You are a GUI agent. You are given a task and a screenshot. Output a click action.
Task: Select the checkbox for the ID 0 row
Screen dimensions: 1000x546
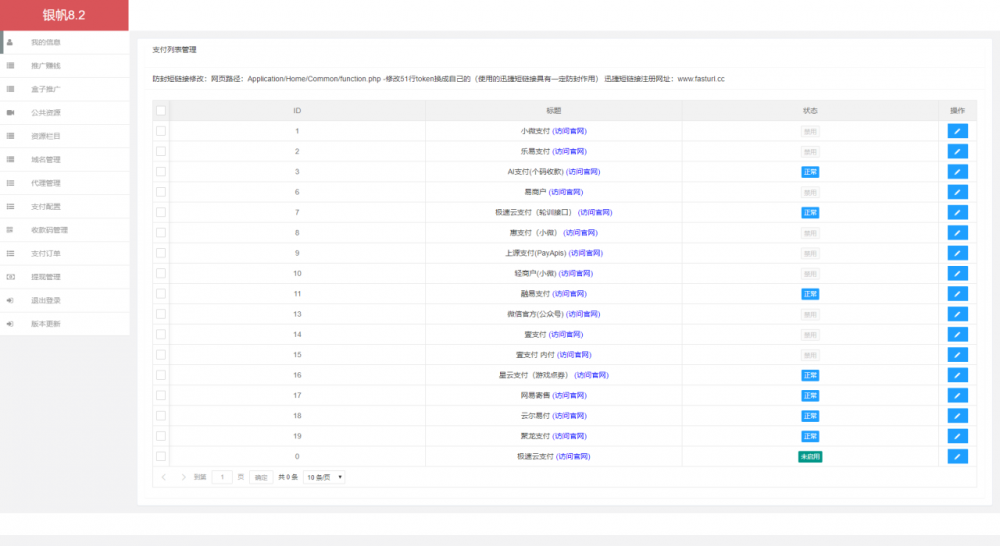[x=161, y=457]
